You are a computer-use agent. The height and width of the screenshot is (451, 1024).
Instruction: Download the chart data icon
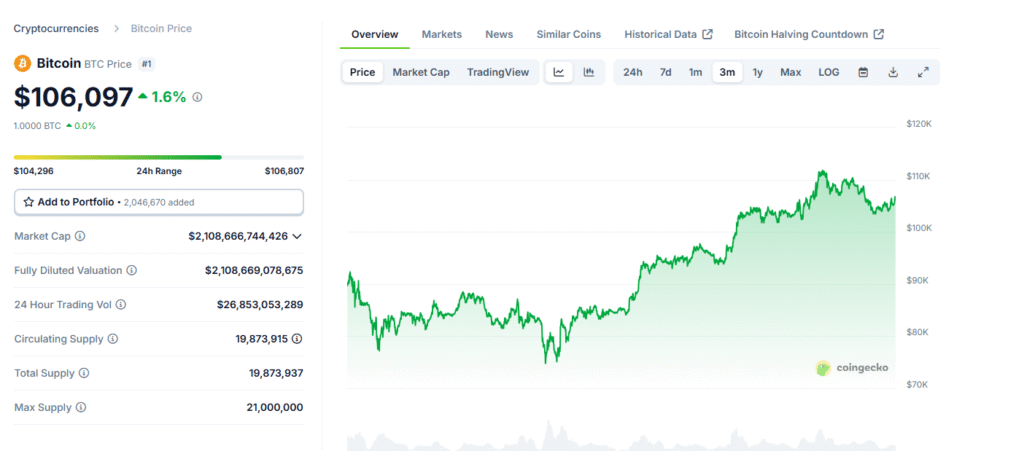[893, 72]
